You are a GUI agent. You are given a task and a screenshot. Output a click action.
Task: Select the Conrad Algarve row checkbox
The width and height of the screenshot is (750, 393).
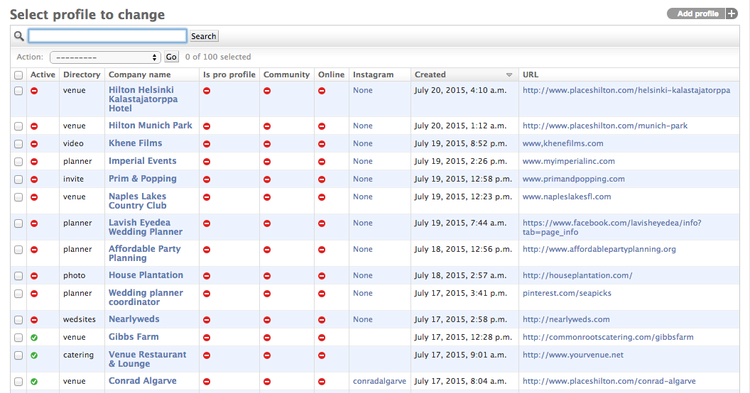(18, 382)
